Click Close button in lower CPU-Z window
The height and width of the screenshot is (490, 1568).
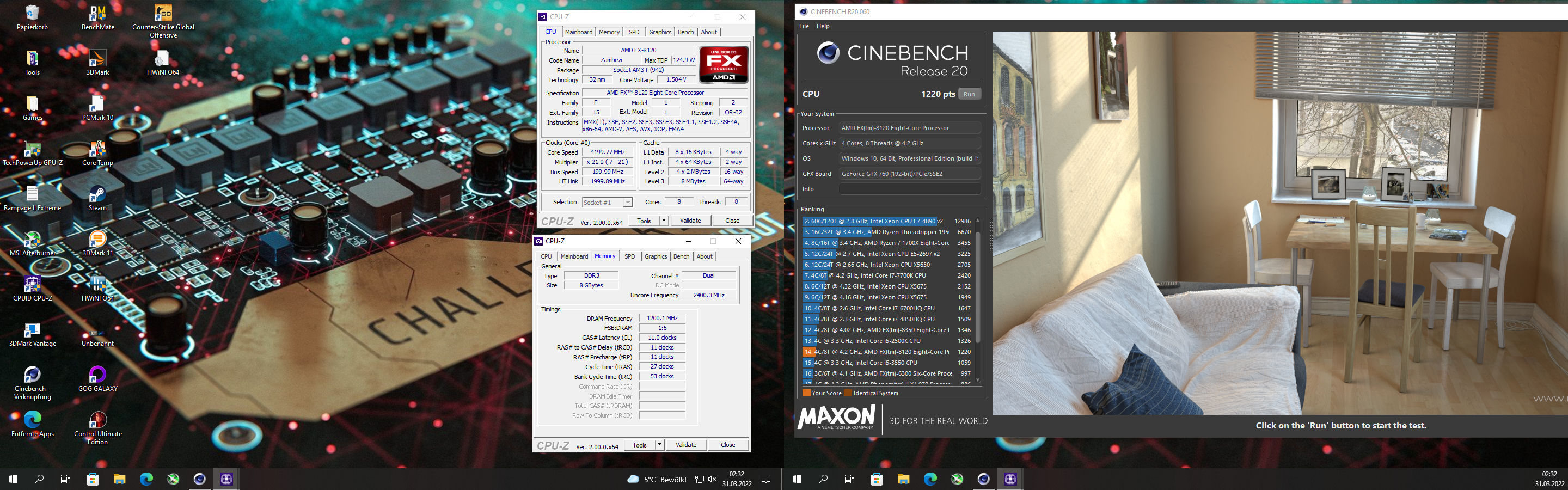tap(728, 445)
